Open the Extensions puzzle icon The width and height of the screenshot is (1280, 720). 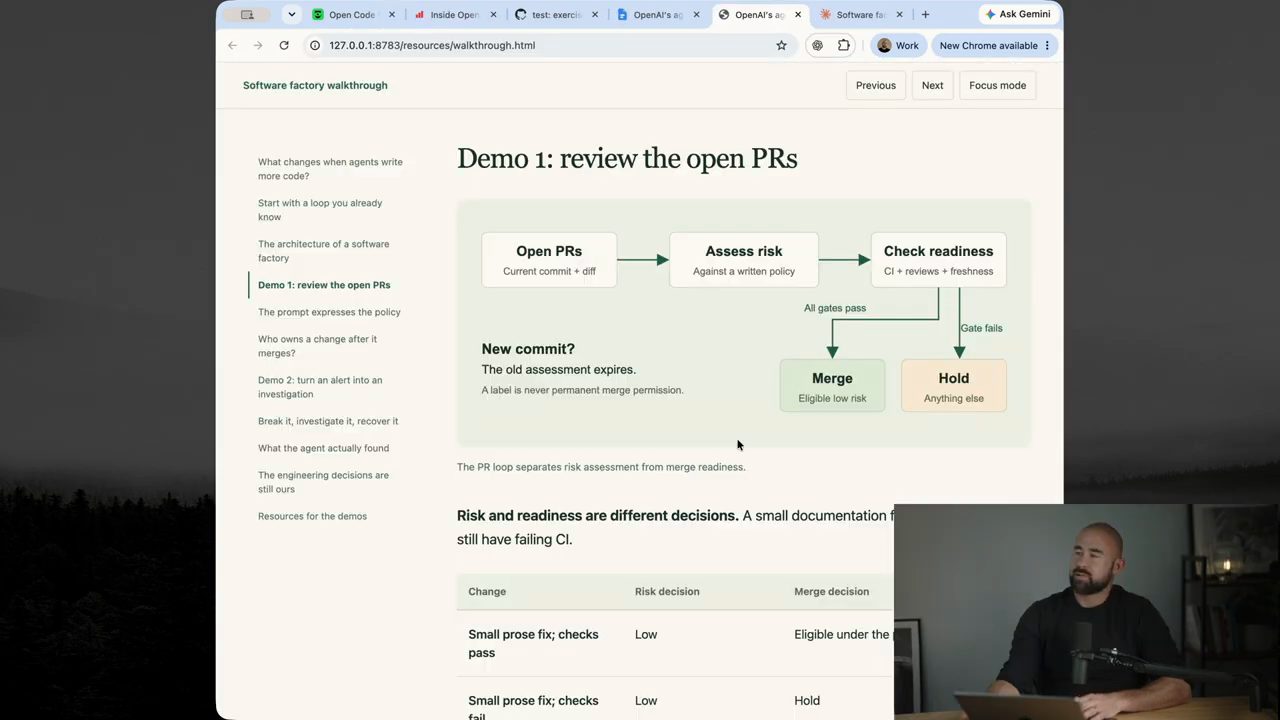(x=844, y=45)
